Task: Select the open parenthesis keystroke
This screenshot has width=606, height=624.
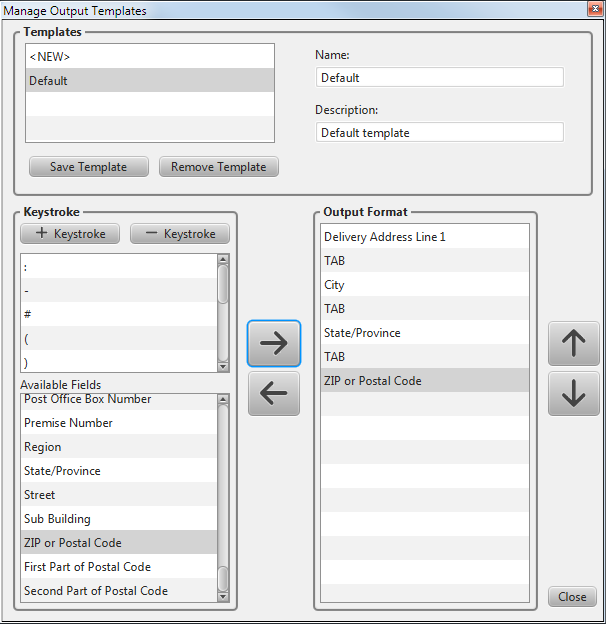Action: click(119, 338)
